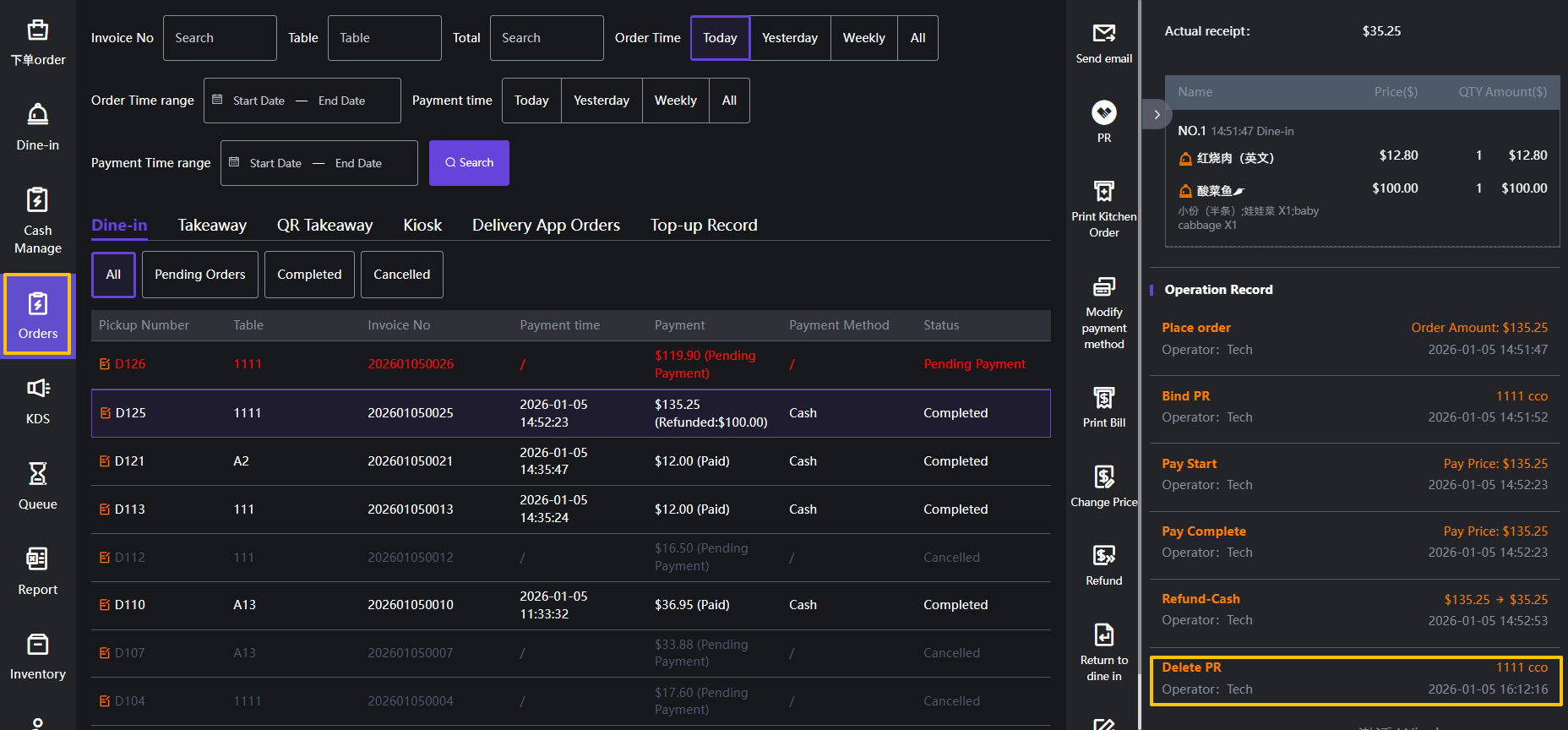Show only Cancelled orders
Image resolution: width=1568 pixels, height=730 pixels.
pyautogui.click(x=401, y=275)
